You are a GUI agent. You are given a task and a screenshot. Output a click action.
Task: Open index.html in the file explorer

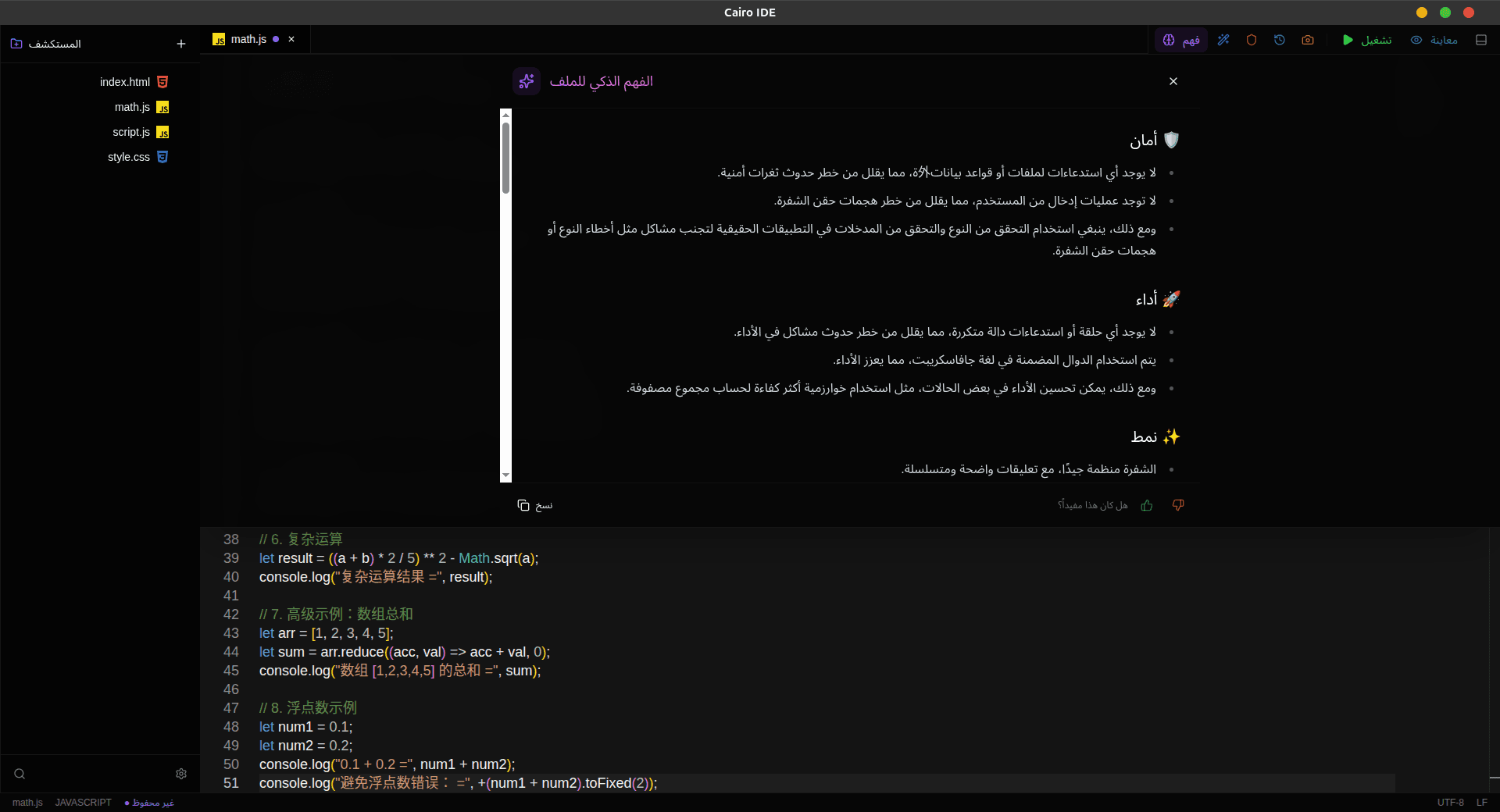tap(125, 82)
